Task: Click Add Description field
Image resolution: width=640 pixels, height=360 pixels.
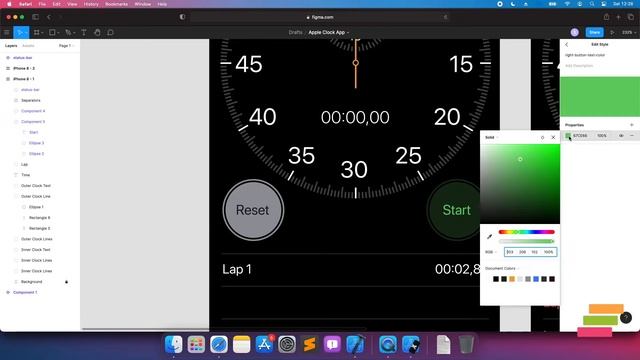Action: pyautogui.click(x=579, y=66)
